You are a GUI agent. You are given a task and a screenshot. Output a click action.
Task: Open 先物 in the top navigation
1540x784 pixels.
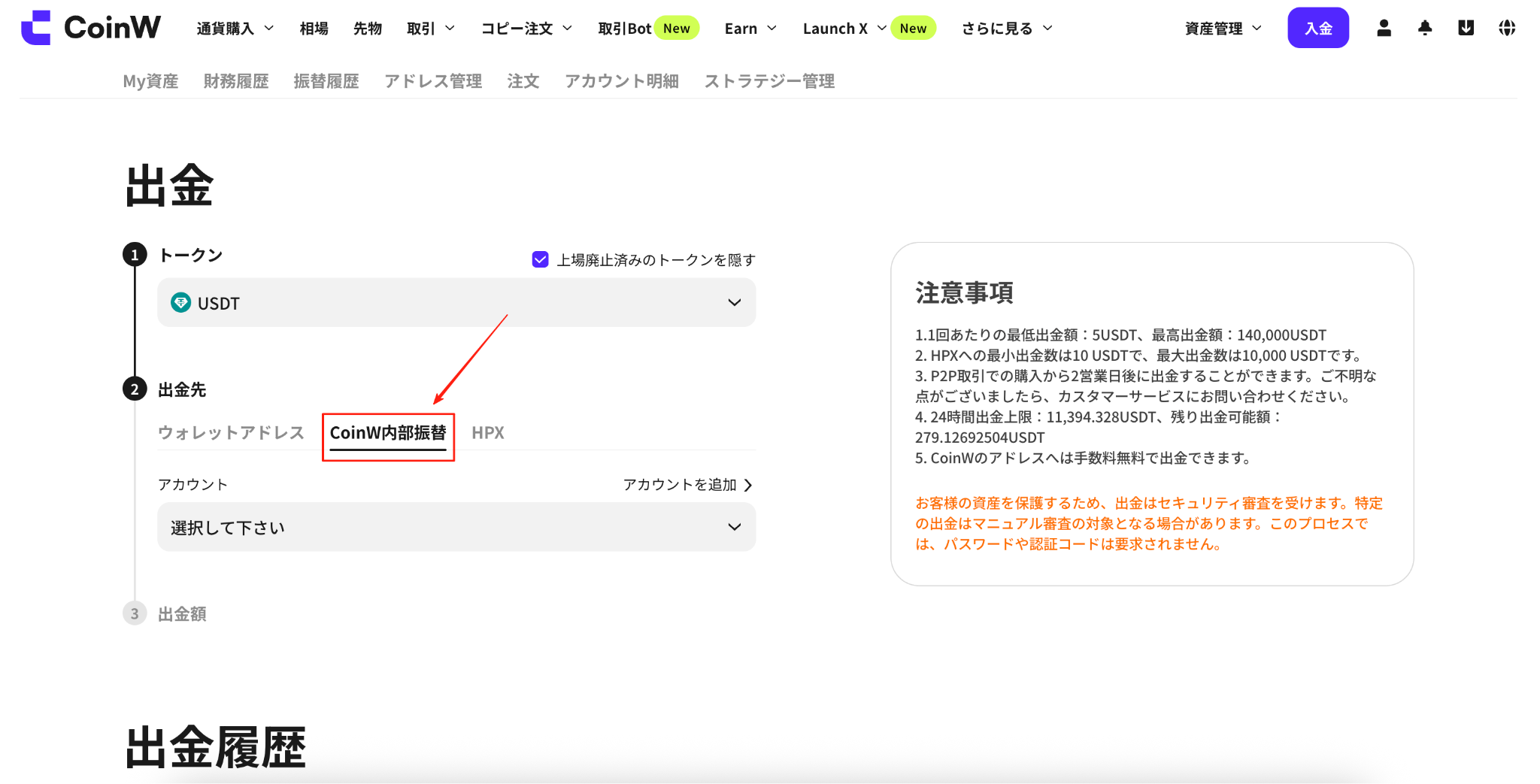pyautogui.click(x=368, y=29)
